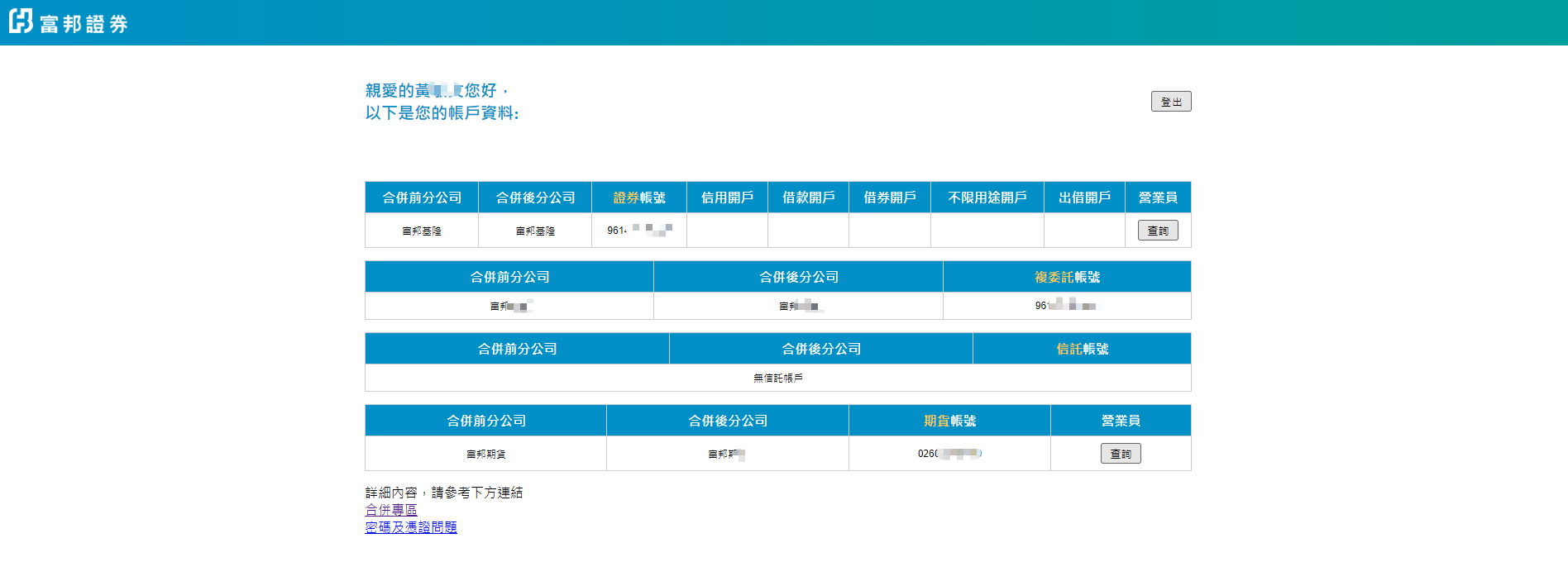Click the 營業員 header in the futures table
The width and height of the screenshot is (1568, 581).
click(x=1121, y=421)
